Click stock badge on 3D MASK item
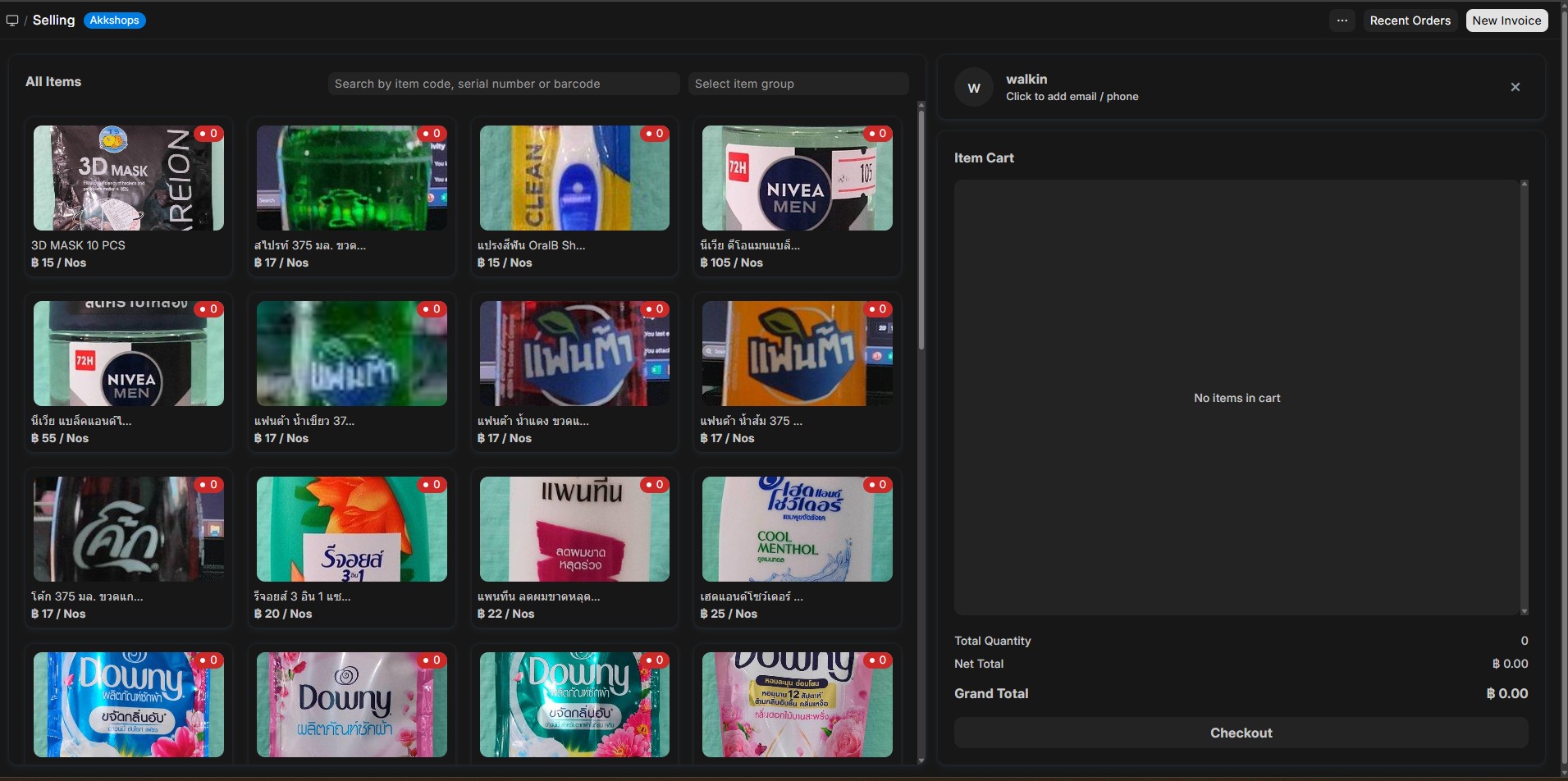The image size is (1568, 781). click(208, 134)
